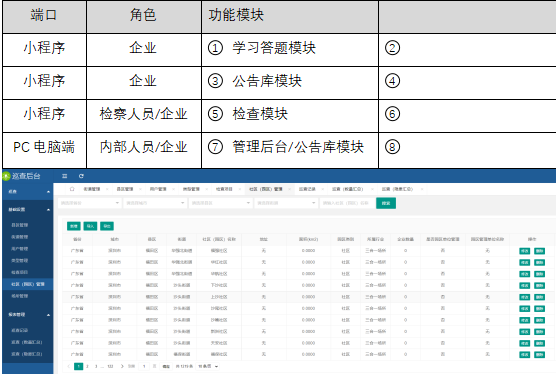Screen dimensions: 556x374
Task: Click the 上沙社区 cell in the table
Action: [219, 297]
